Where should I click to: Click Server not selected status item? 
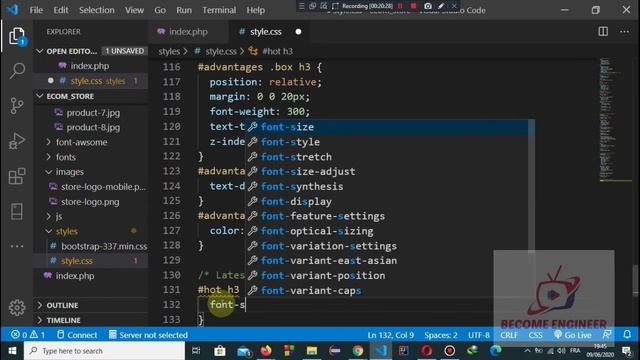tap(148, 335)
